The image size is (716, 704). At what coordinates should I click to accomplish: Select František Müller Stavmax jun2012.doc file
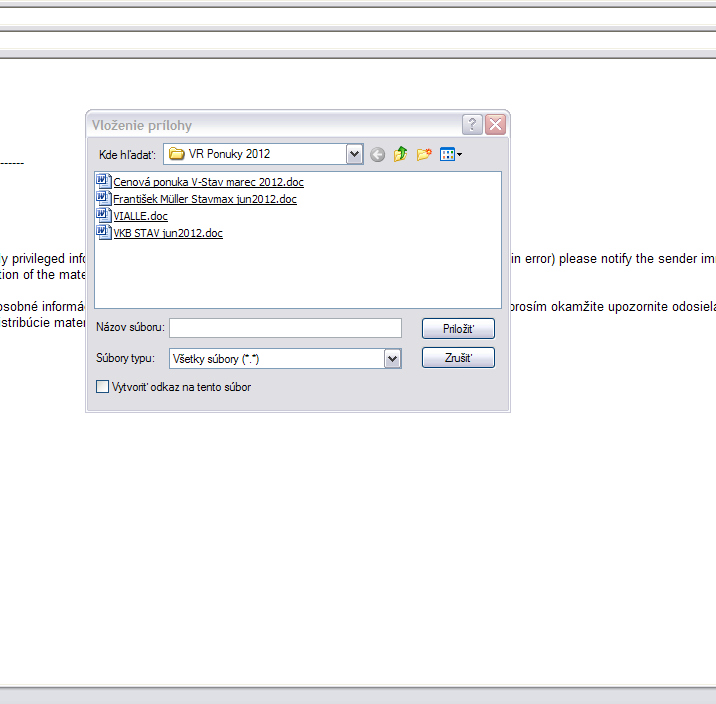[x=205, y=199]
